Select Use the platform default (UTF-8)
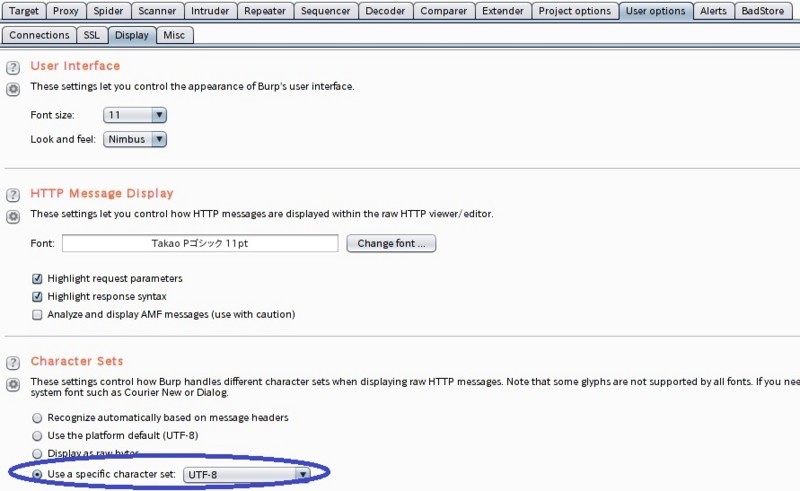 37,436
